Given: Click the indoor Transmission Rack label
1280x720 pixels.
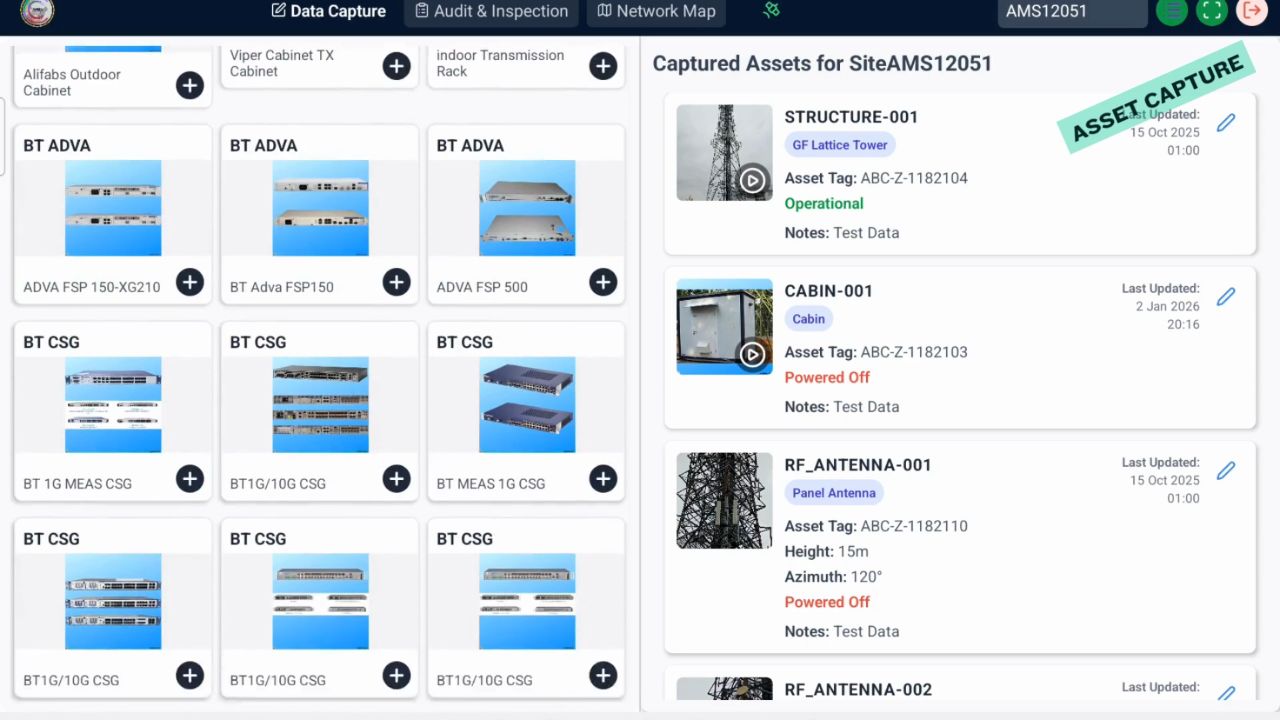Looking at the screenshot, I should [500, 63].
